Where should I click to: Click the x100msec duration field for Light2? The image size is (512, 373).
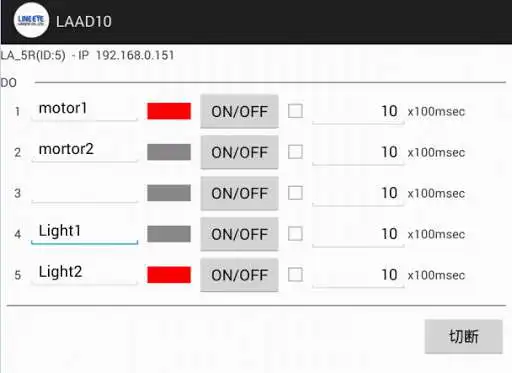pyautogui.click(x=358, y=276)
